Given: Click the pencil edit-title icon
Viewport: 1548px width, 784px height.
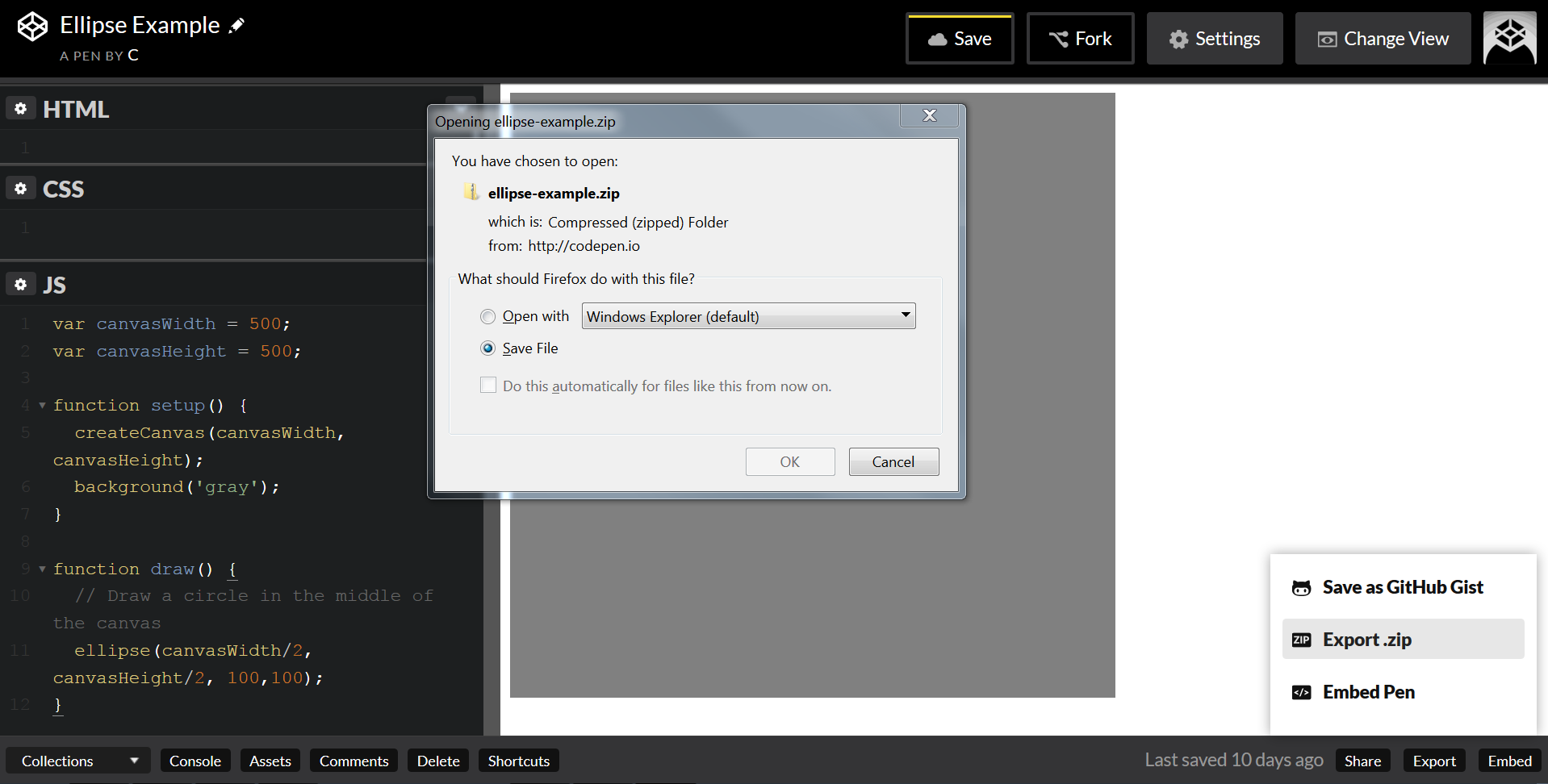Looking at the screenshot, I should tap(236, 26).
